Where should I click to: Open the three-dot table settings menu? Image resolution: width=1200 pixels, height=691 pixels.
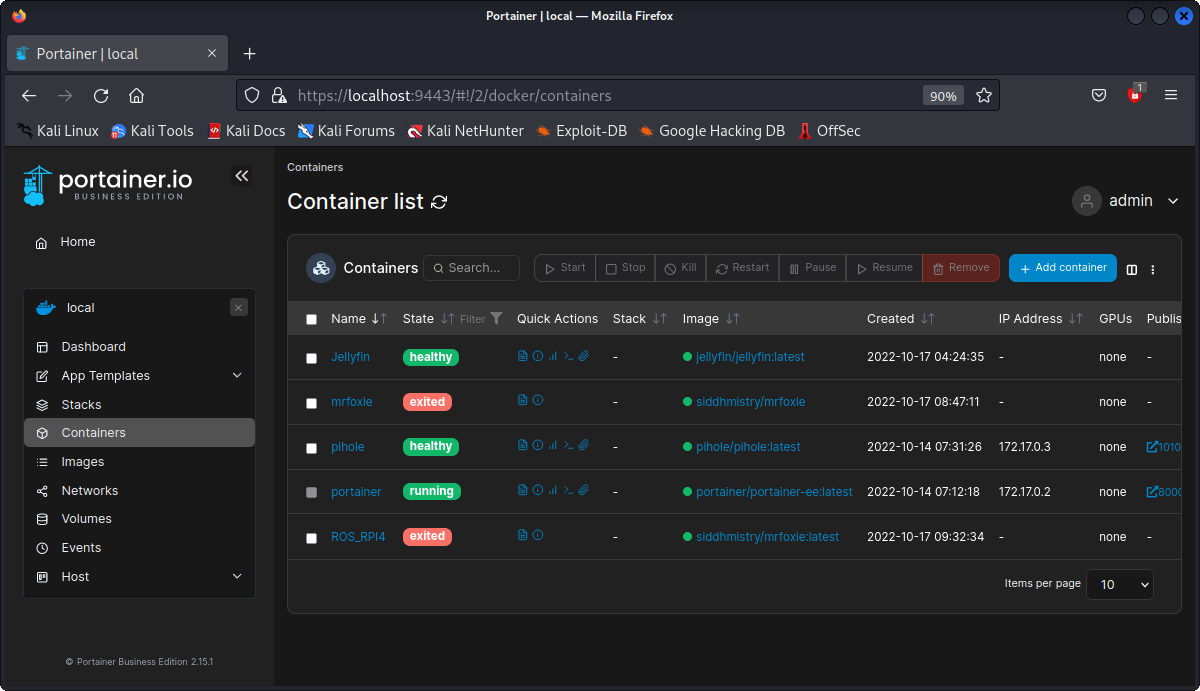[1153, 269]
